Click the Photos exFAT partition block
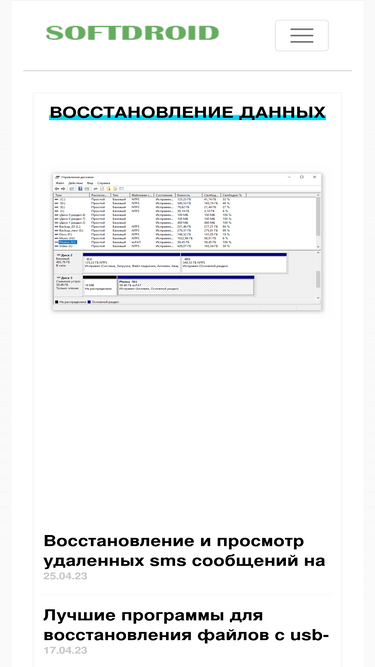The height and width of the screenshot is (667, 375). pyautogui.click(x=186, y=285)
